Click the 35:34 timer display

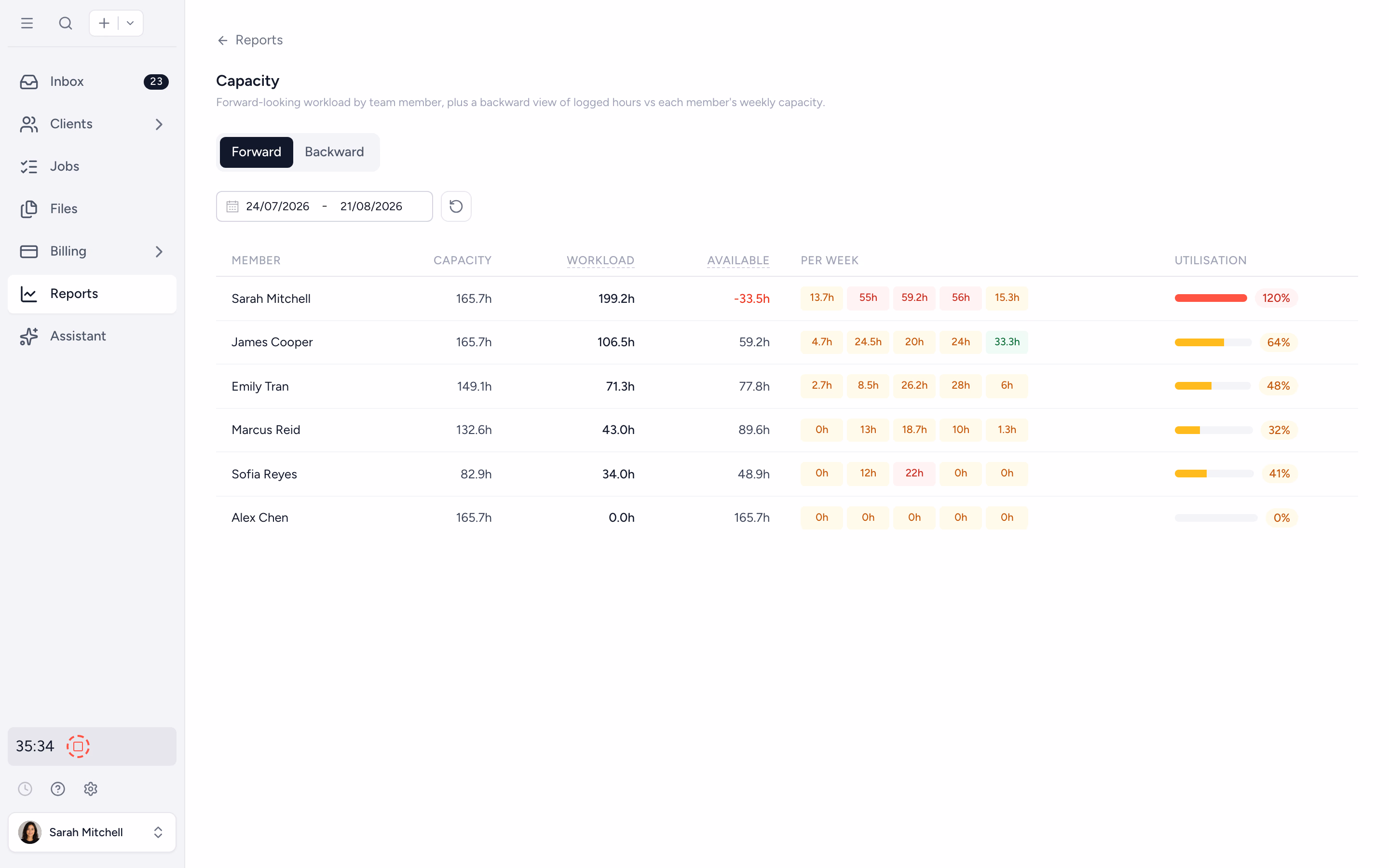point(35,746)
